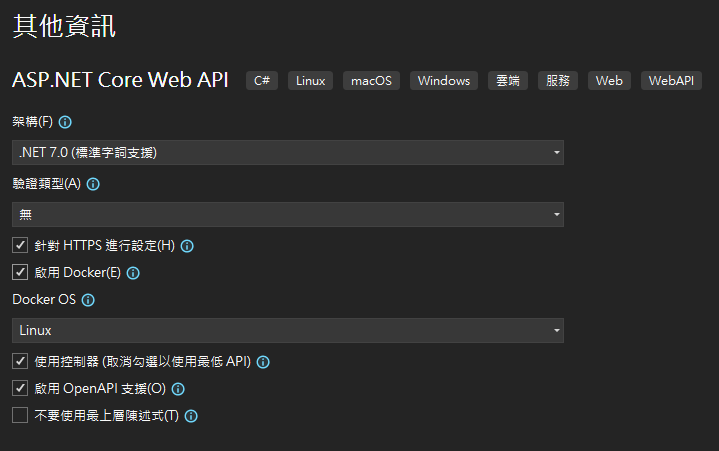This screenshot has height=451, width=719.
Task: Open the .NET 7.0 framework dropdown
Action: (288, 152)
